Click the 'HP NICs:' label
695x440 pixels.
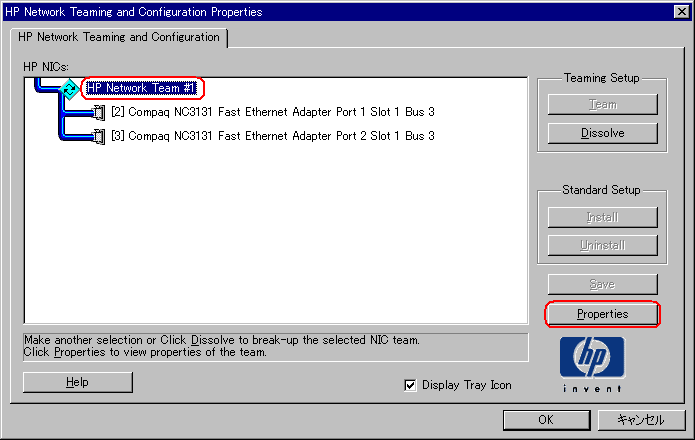[46, 67]
